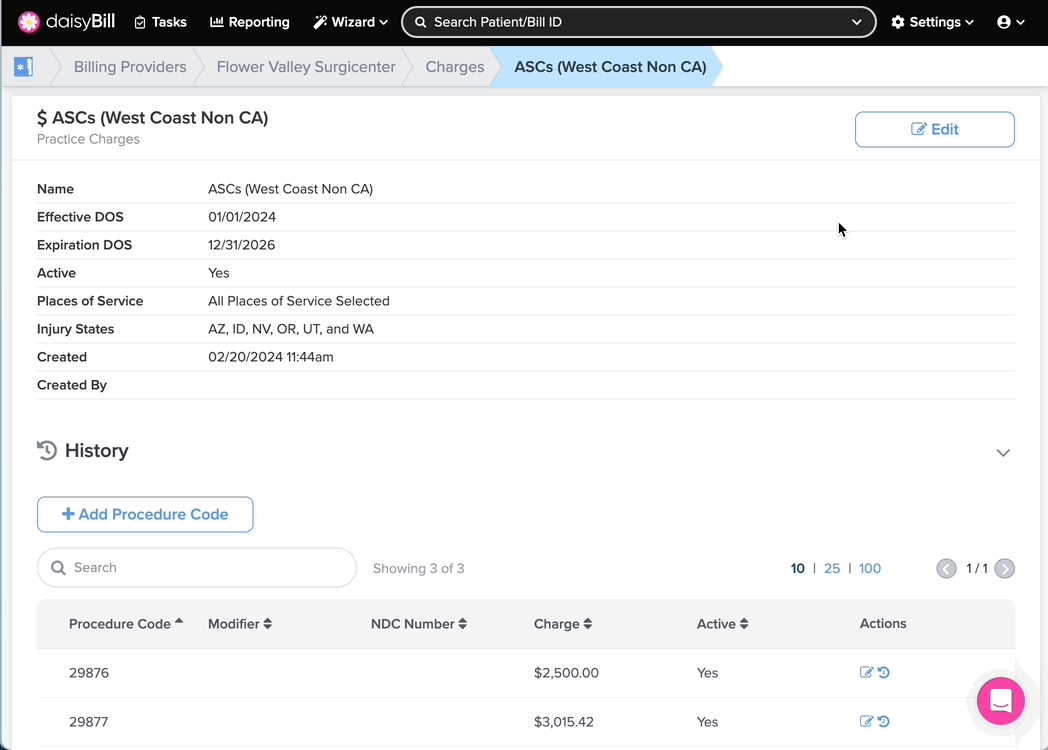This screenshot has width=1048, height=750.
Task: Click the 'Practice Charges' subtitle
Action: 88,139
